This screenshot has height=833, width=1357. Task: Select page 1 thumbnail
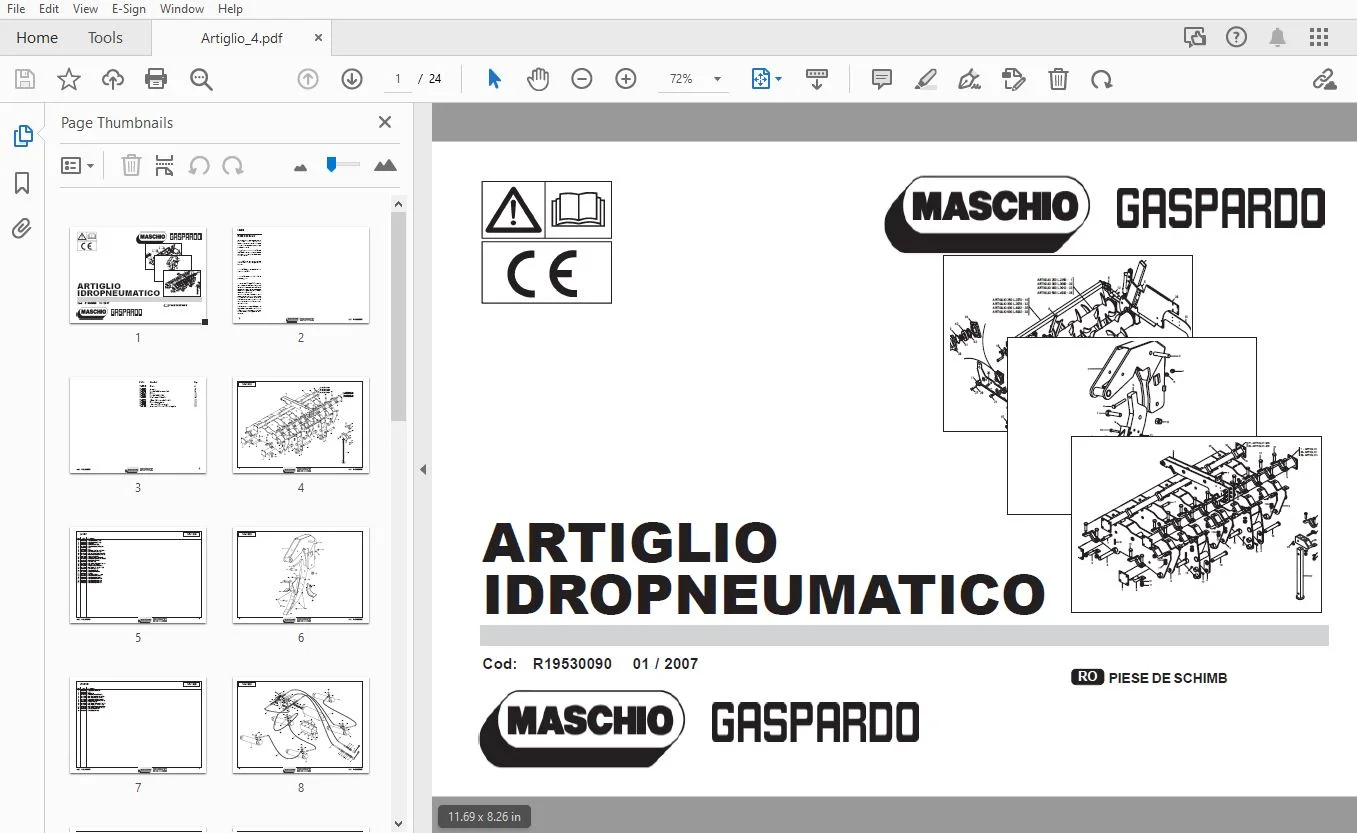[x=138, y=275]
